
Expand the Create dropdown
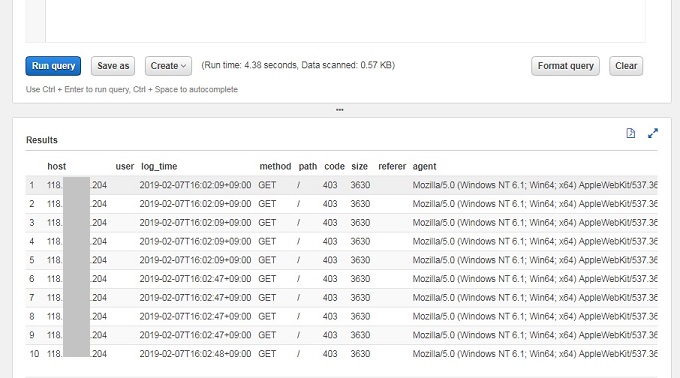[x=168, y=66]
